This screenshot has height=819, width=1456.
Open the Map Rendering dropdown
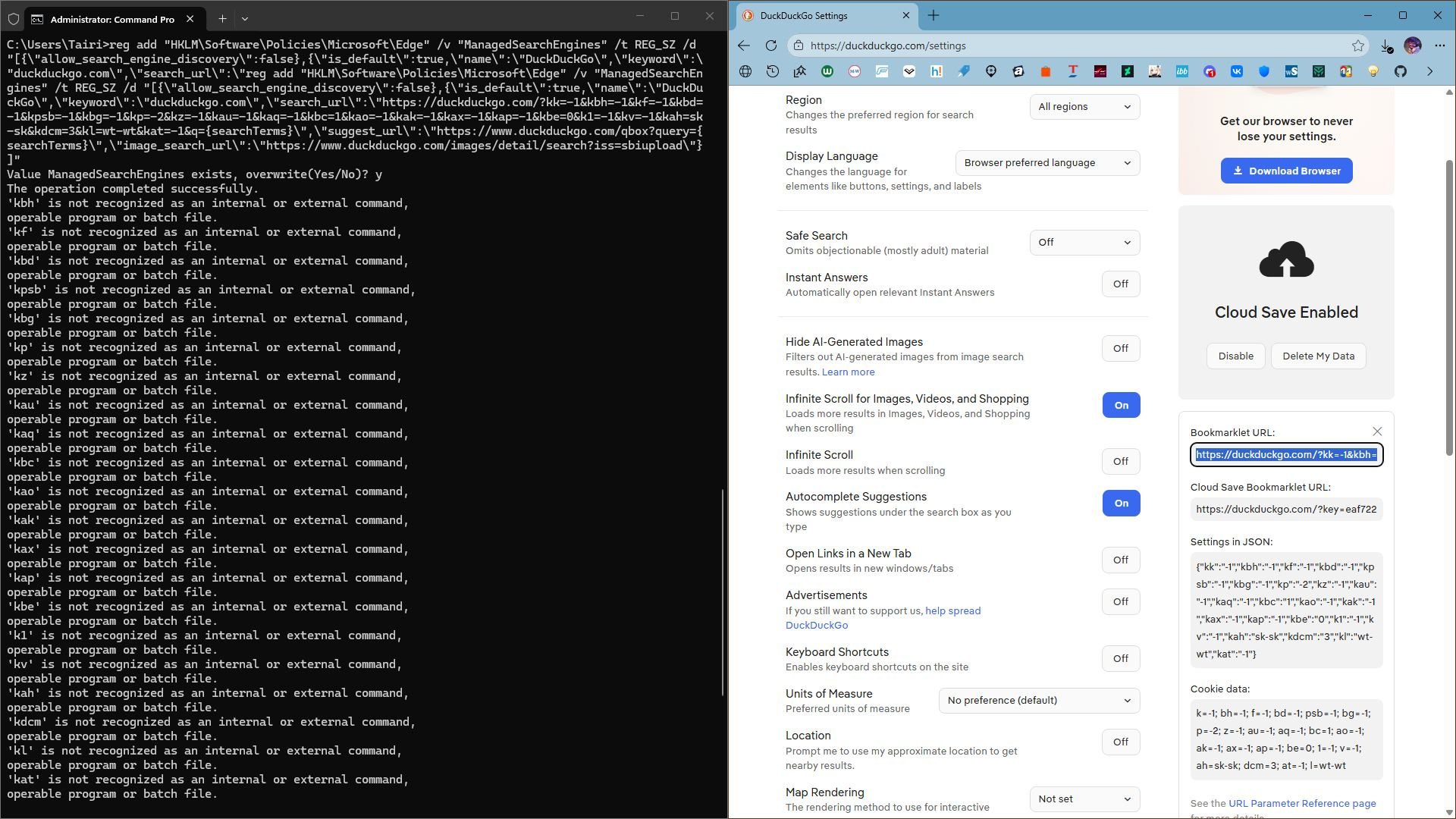point(1084,799)
